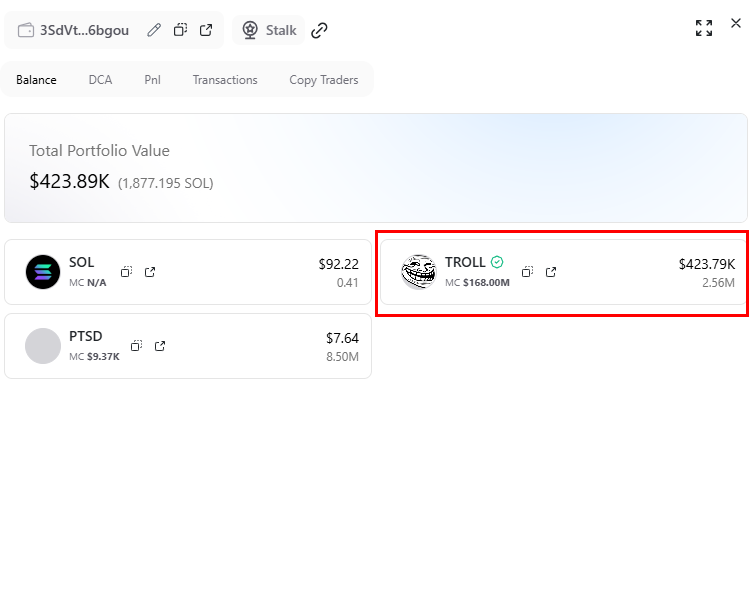
Task: Copy the SOL token address
Action: pyautogui.click(x=127, y=272)
